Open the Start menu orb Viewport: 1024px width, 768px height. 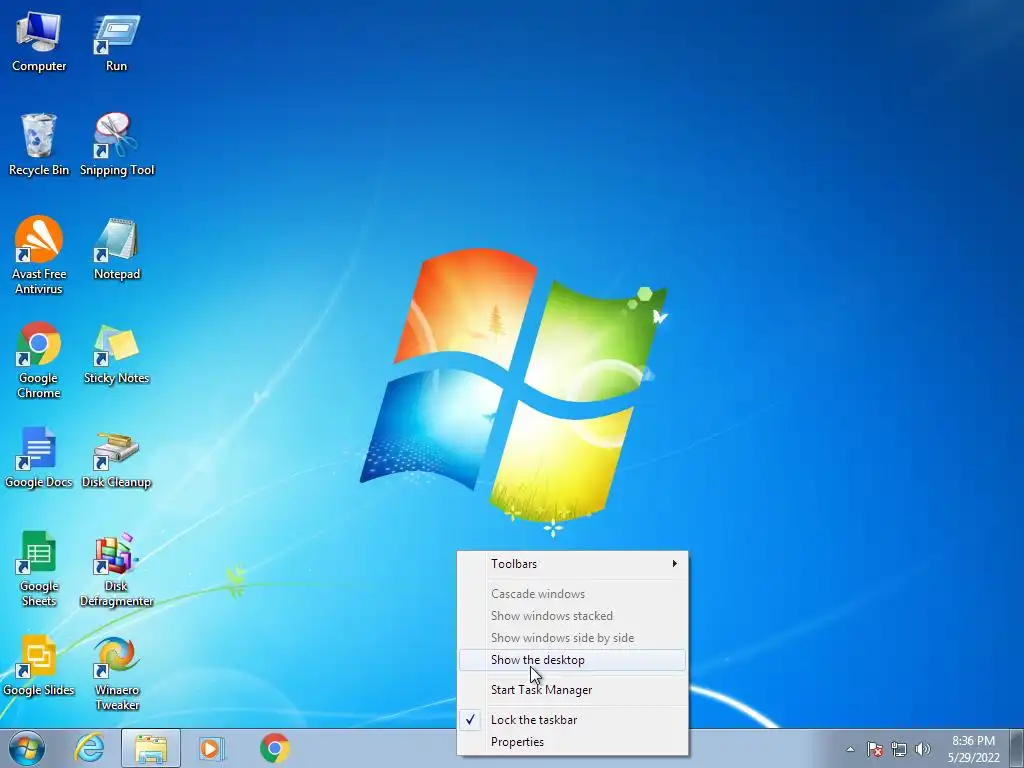tap(27, 748)
